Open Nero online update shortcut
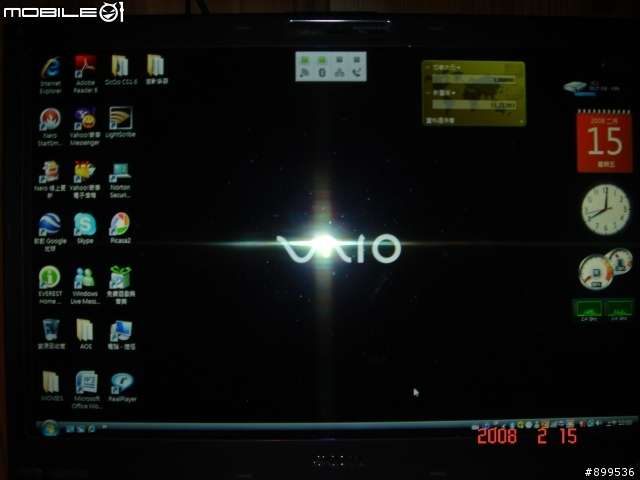 [x=50, y=180]
